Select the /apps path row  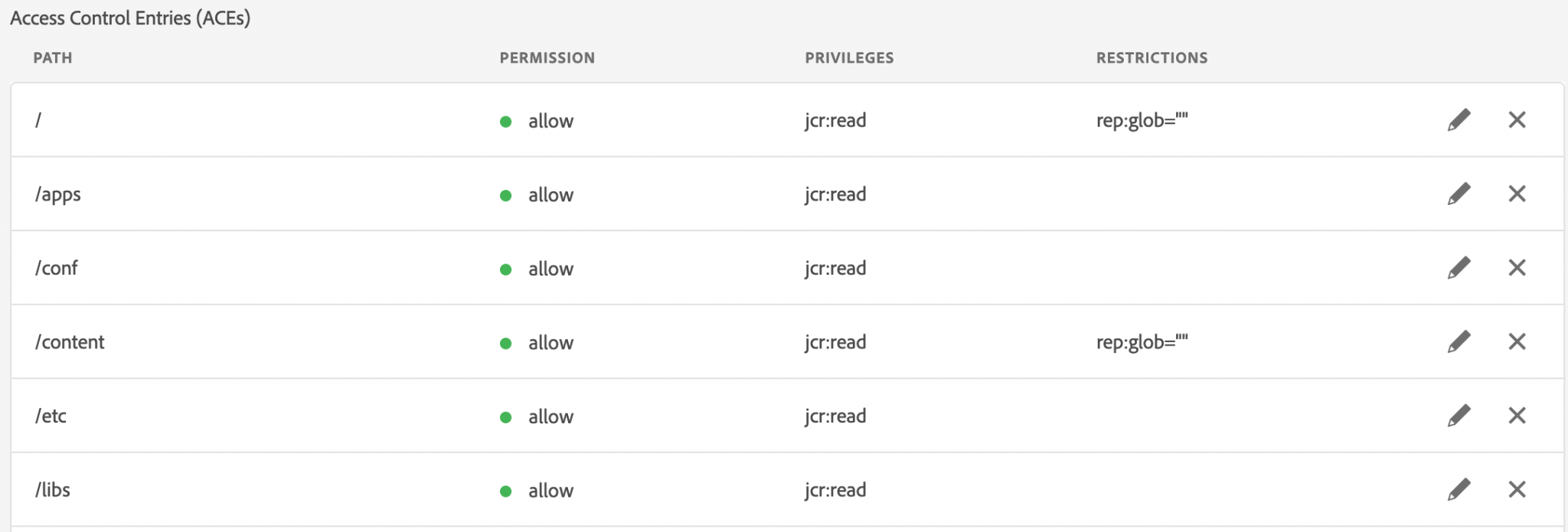[x=57, y=194]
